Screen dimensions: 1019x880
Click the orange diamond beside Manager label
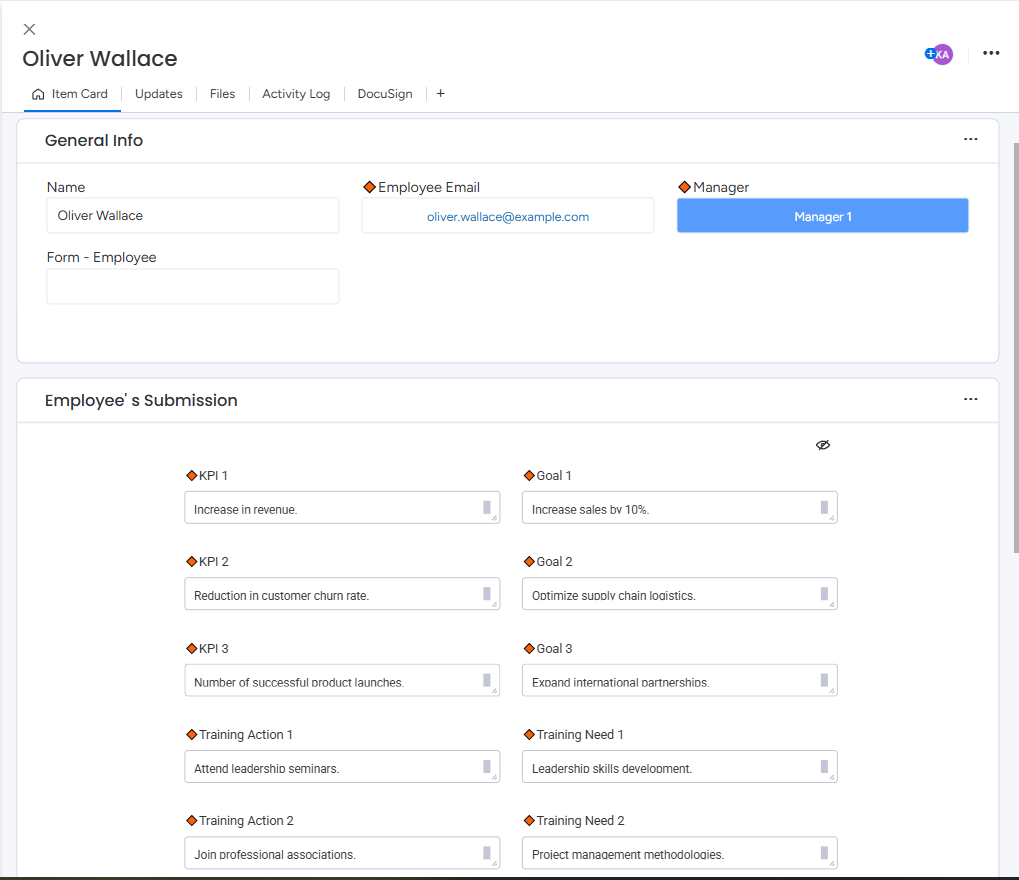684,187
